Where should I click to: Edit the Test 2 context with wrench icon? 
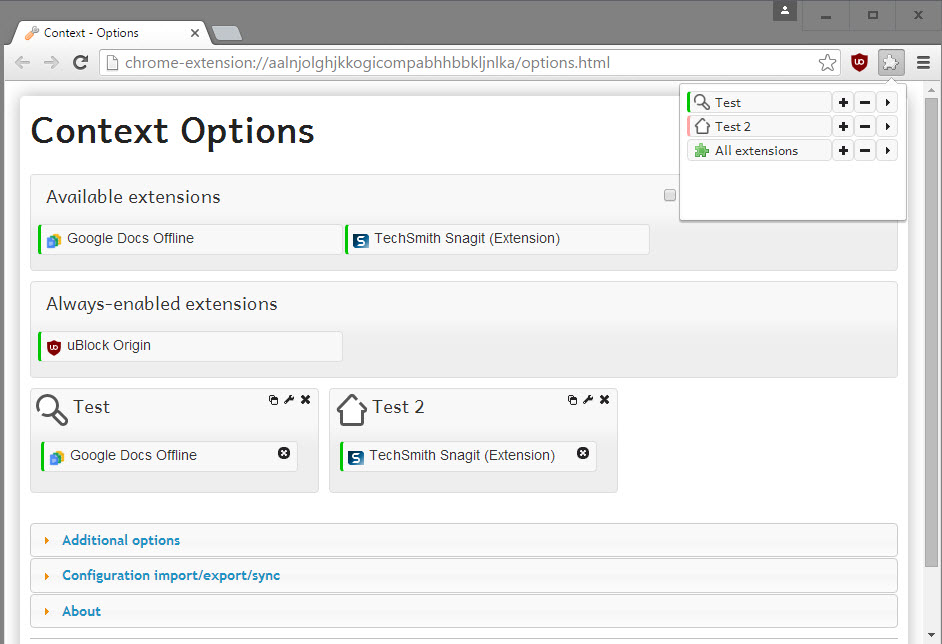click(588, 399)
